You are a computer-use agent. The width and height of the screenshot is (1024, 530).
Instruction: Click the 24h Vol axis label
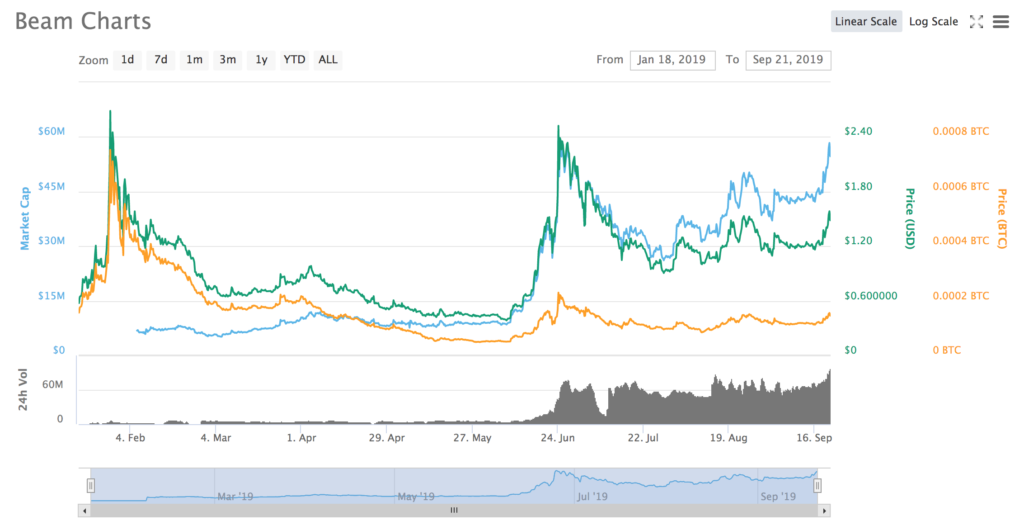[23, 390]
